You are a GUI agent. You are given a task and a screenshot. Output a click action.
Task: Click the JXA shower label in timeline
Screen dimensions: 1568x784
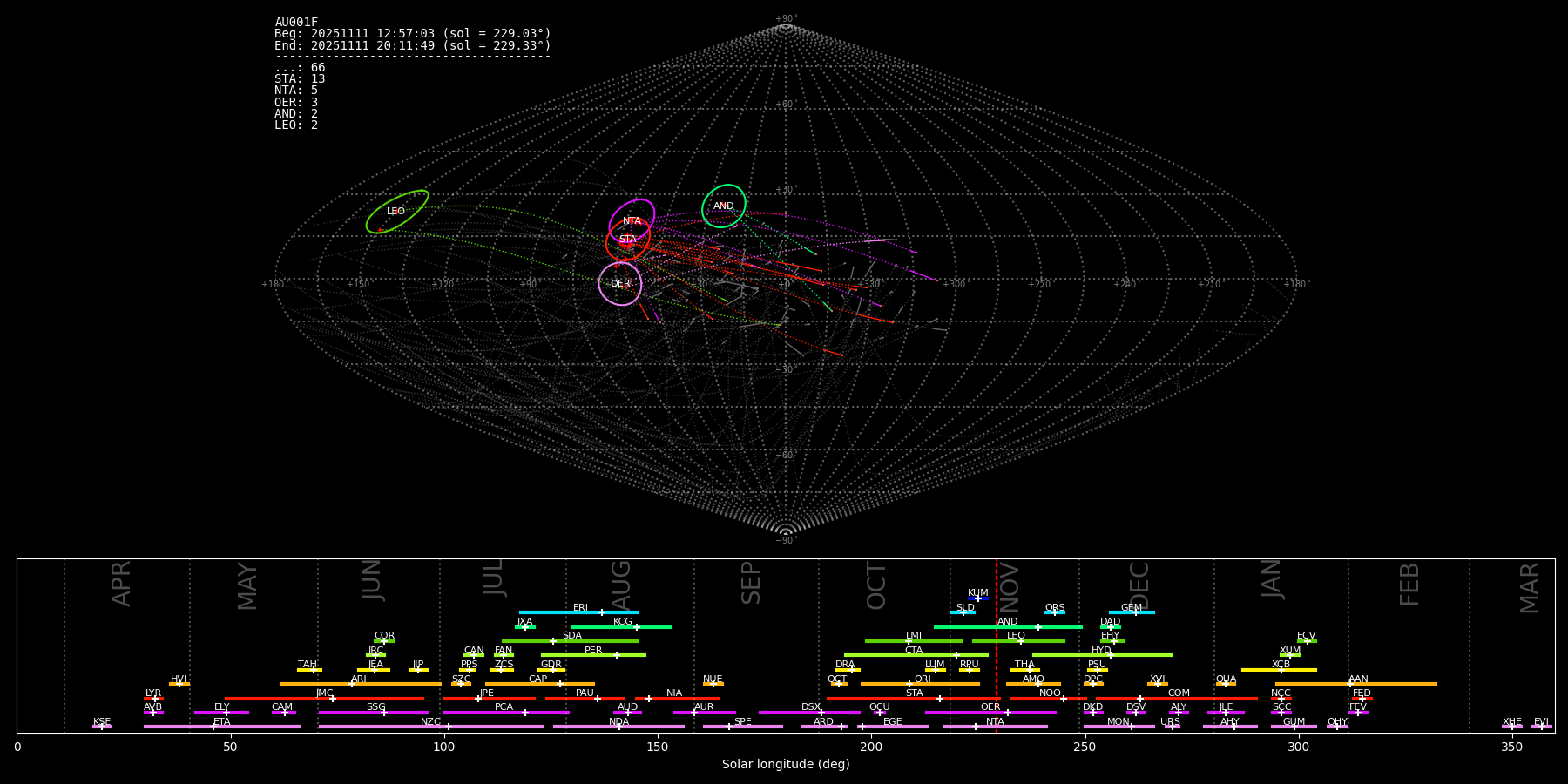[524, 622]
